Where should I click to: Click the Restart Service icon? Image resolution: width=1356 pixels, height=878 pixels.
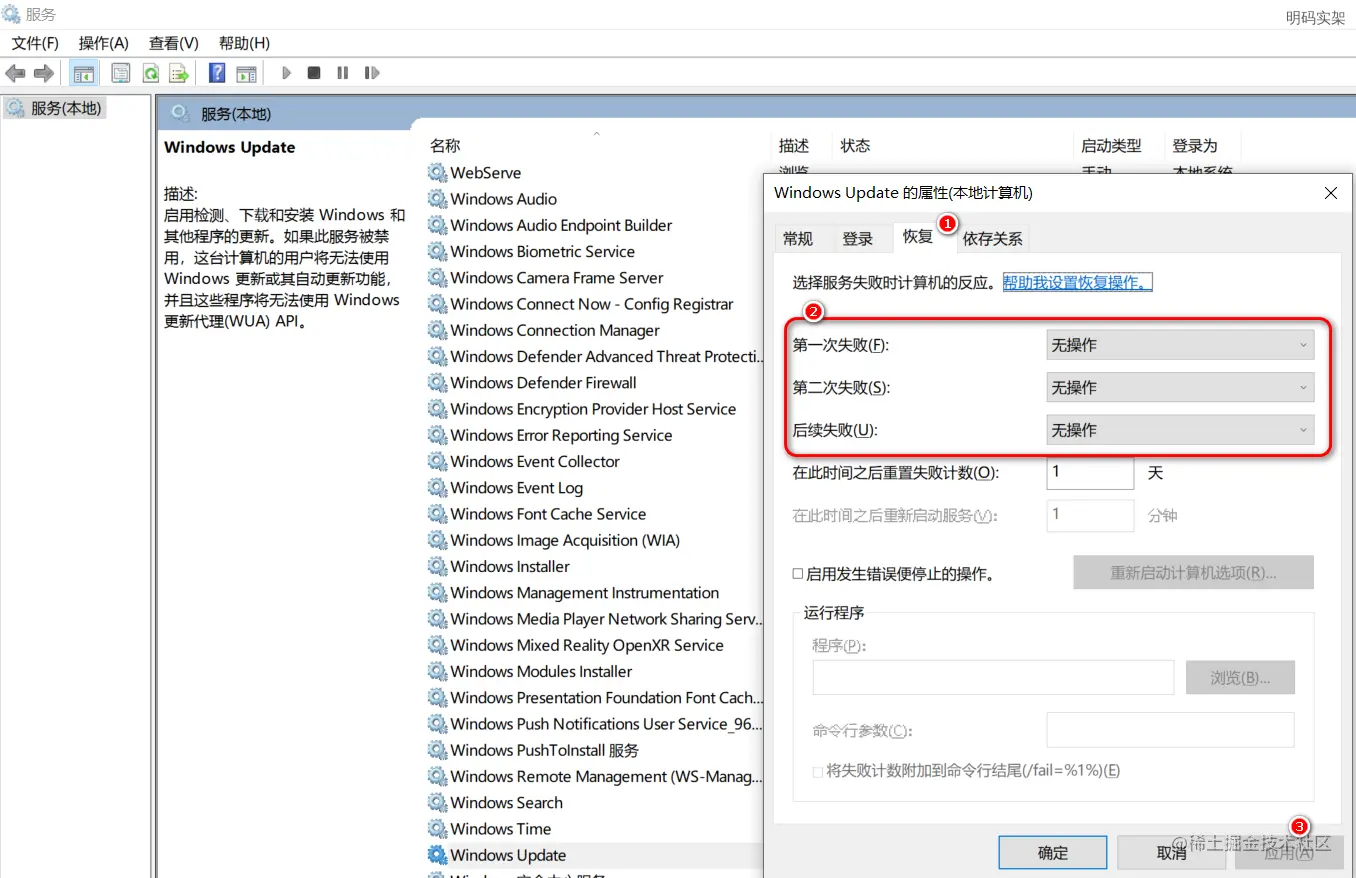tap(372, 73)
